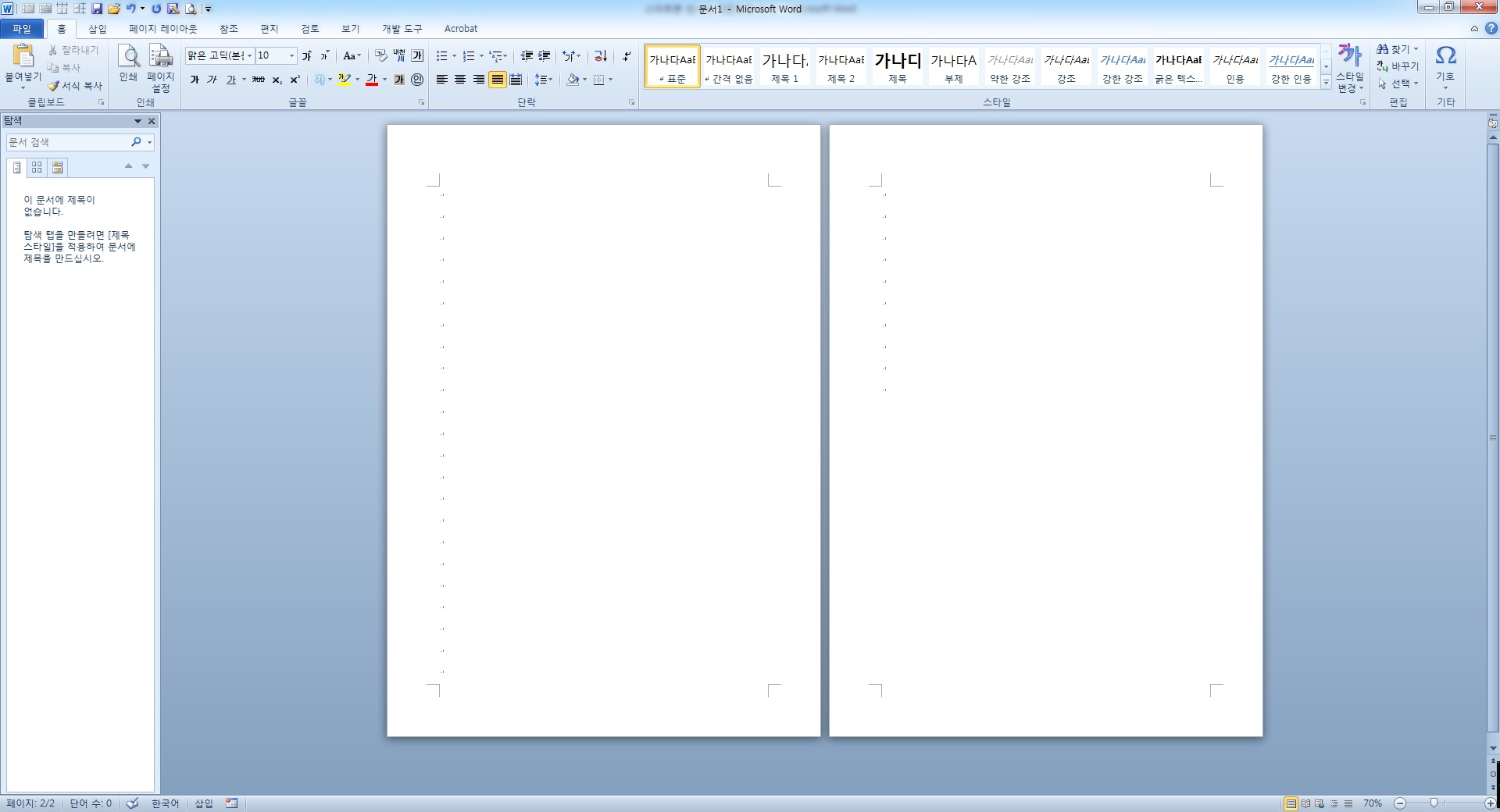Switch to Full Screen Reading view
1500x812 pixels.
pos(1305,803)
